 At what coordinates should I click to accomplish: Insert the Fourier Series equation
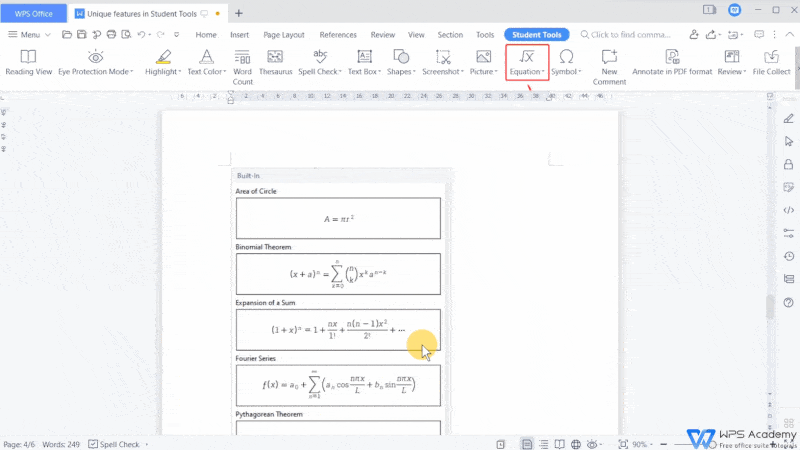point(338,385)
